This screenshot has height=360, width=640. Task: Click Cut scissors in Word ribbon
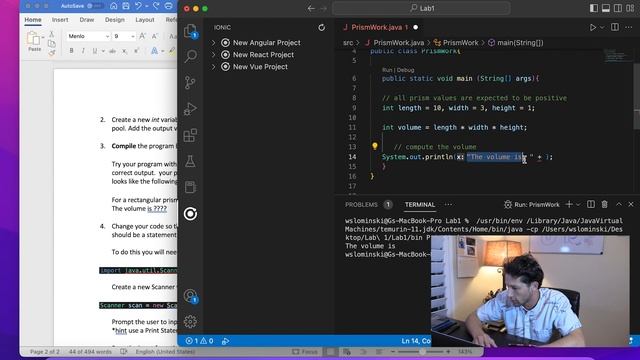tap(51, 34)
